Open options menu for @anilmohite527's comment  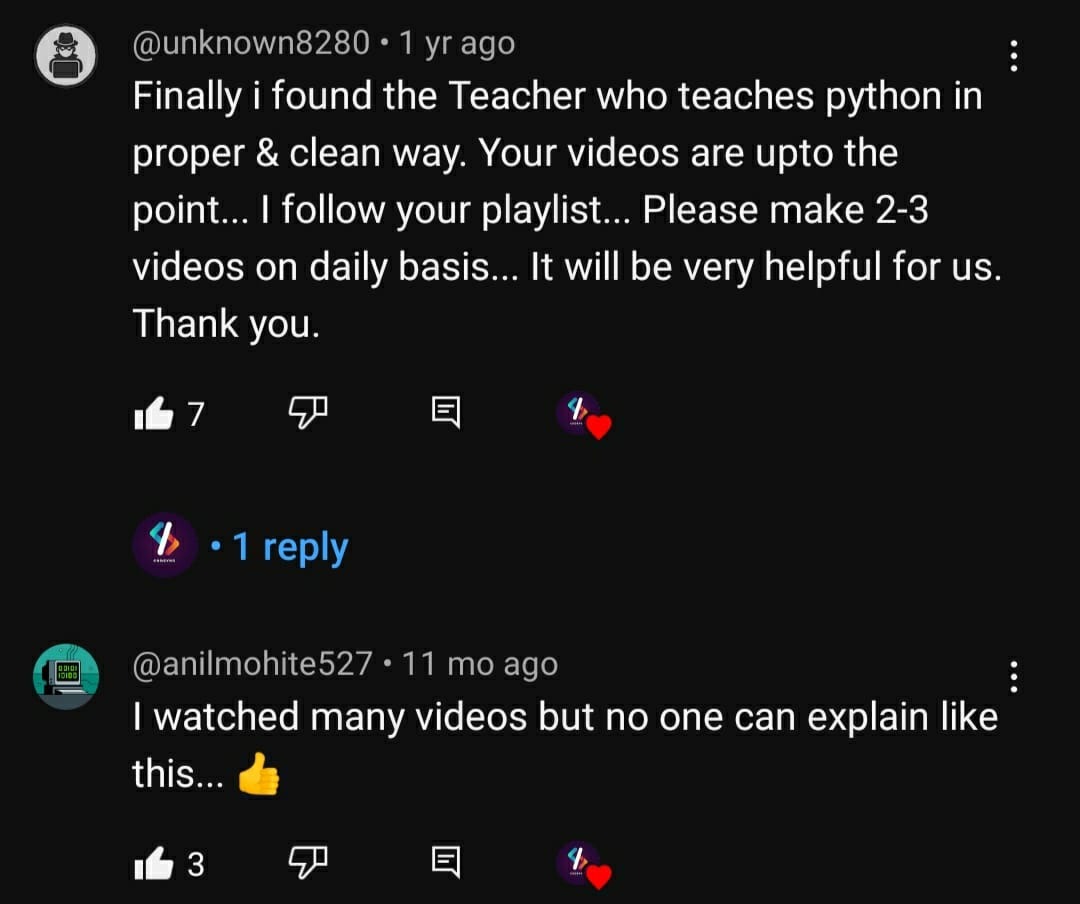point(1013,677)
